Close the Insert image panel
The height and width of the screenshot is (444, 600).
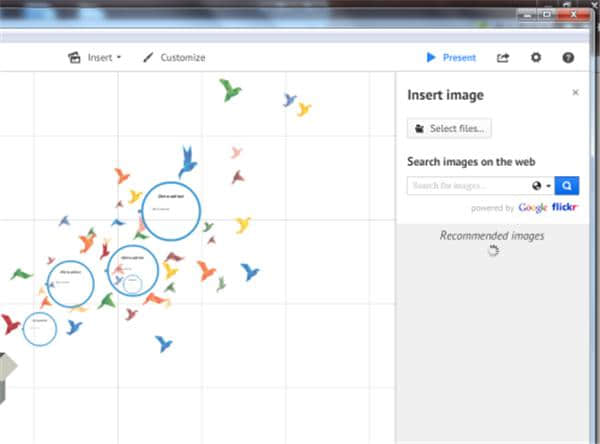click(x=575, y=92)
